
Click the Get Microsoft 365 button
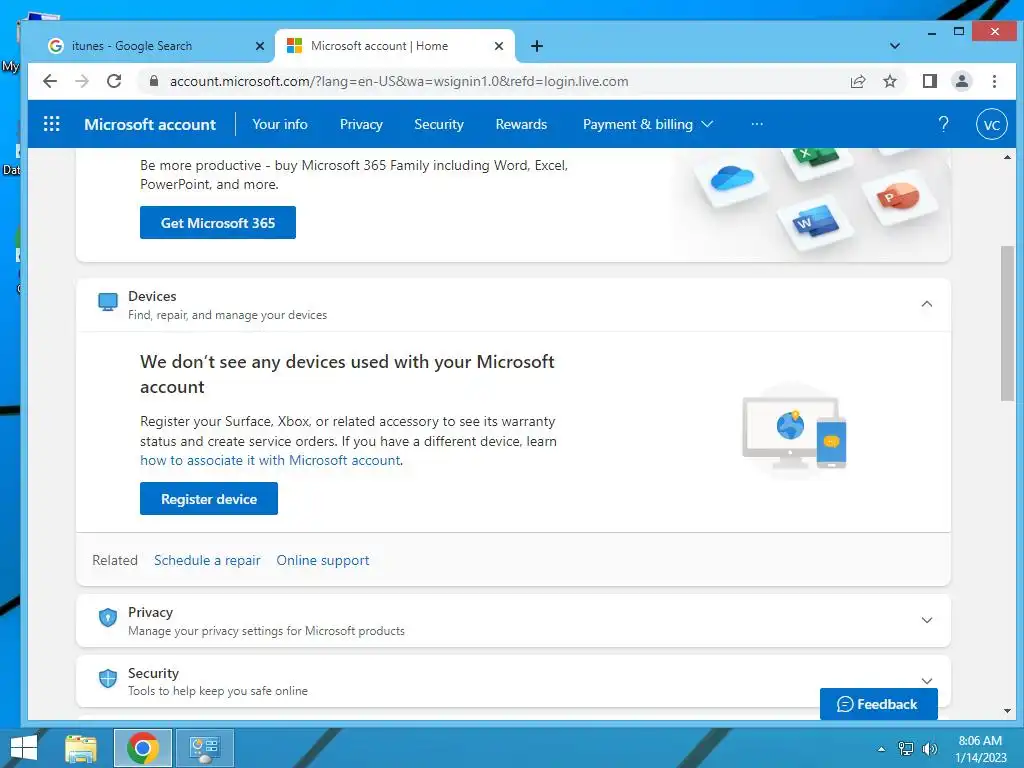pyautogui.click(x=217, y=223)
